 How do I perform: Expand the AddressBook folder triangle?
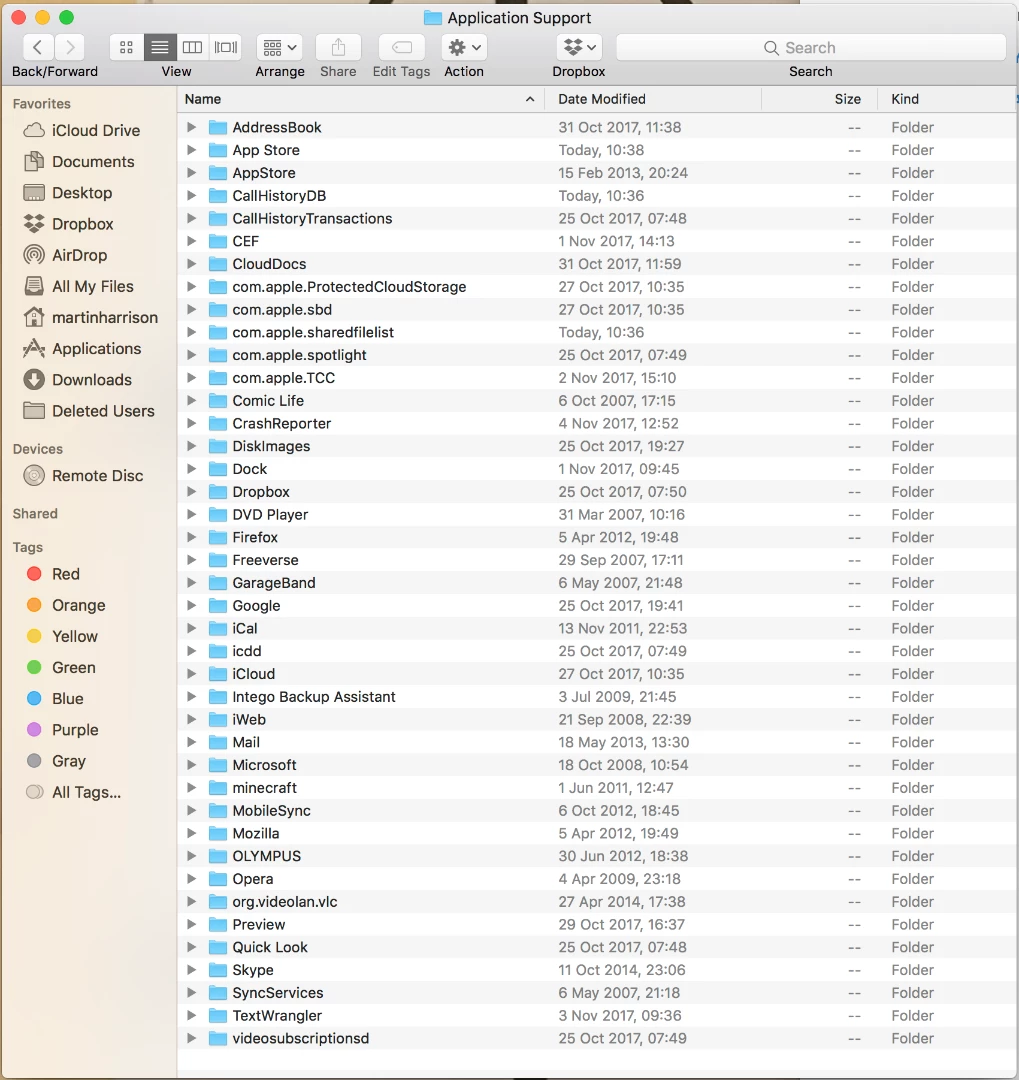[x=192, y=127]
